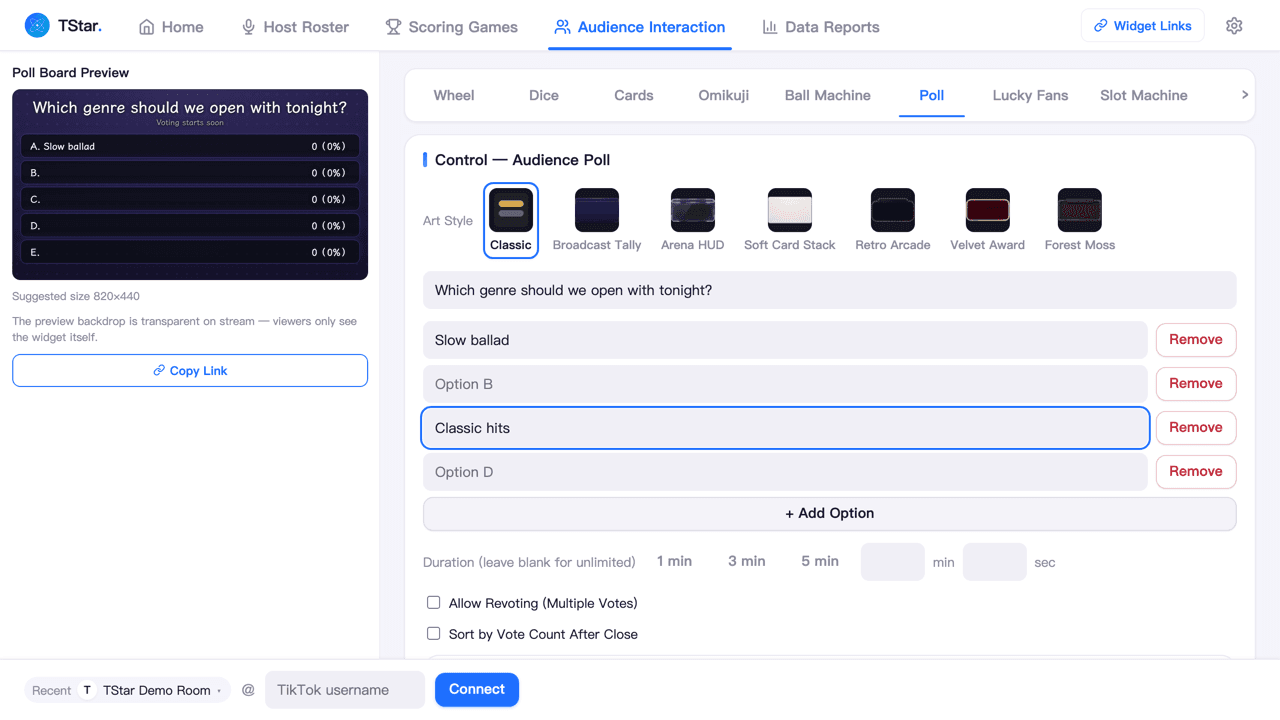Click the duration minutes input
1280x720 pixels.
click(893, 562)
